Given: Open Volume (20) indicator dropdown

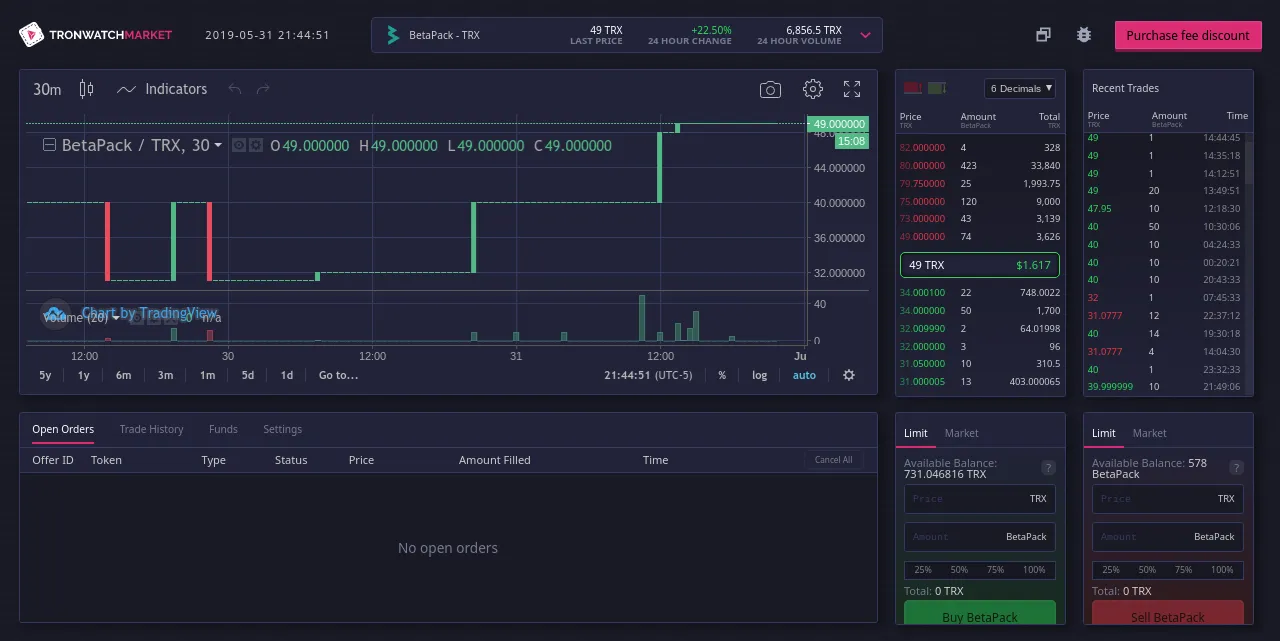Looking at the screenshot, I should coord(116,318).
